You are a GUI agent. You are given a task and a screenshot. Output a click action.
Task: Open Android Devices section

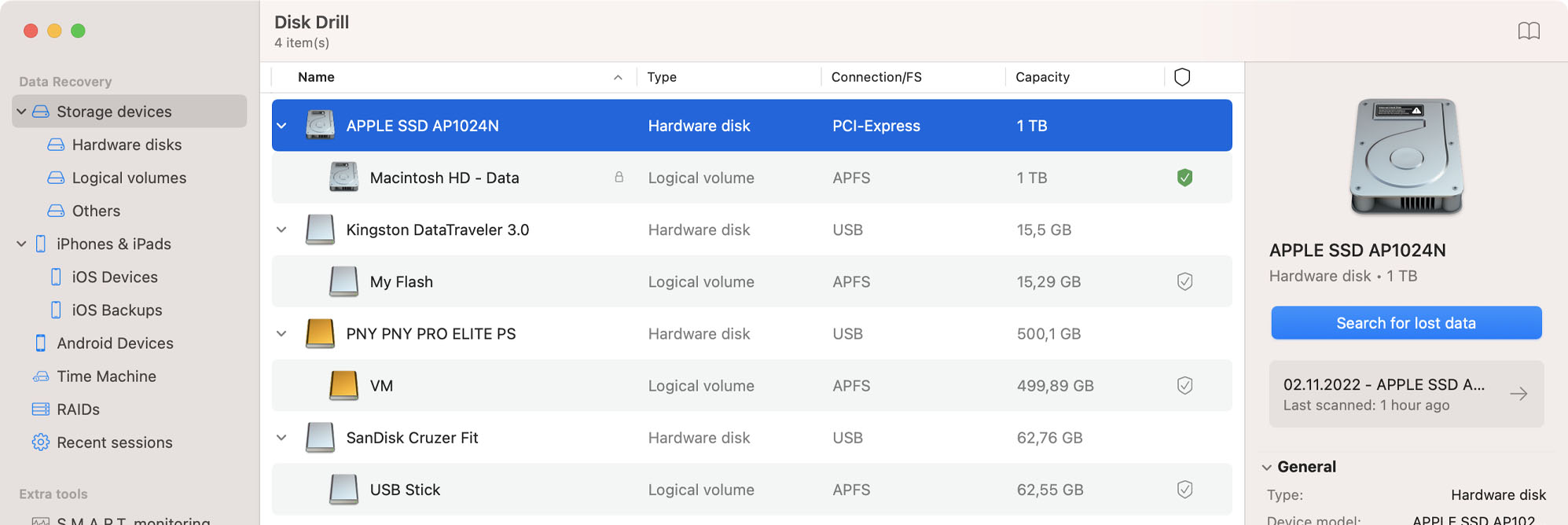coord(115,343)
